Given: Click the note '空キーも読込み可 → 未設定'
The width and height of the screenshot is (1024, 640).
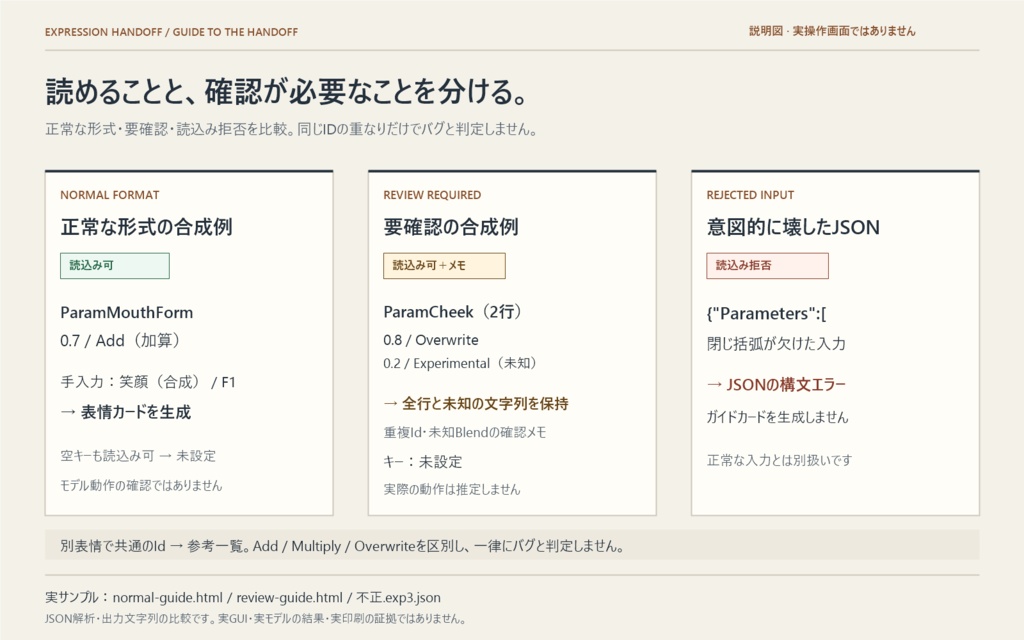Looking at the screenshot, I should point(138,456).
